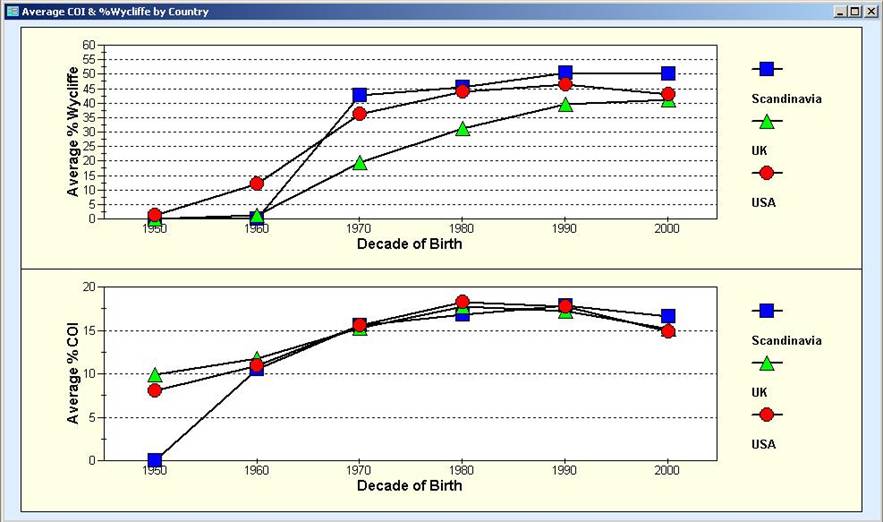
Task: Click Scandinavia 1990 square point in Wycliffe chart
Action: click(x=565, y=73)
